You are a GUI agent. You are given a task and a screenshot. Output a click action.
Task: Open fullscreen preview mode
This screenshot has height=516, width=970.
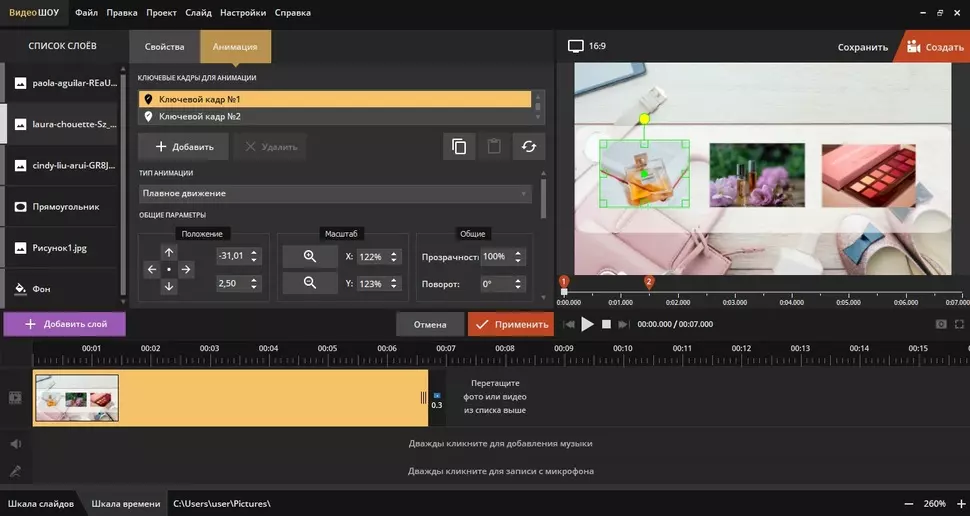pyautogui.click(x=960, y=324)
